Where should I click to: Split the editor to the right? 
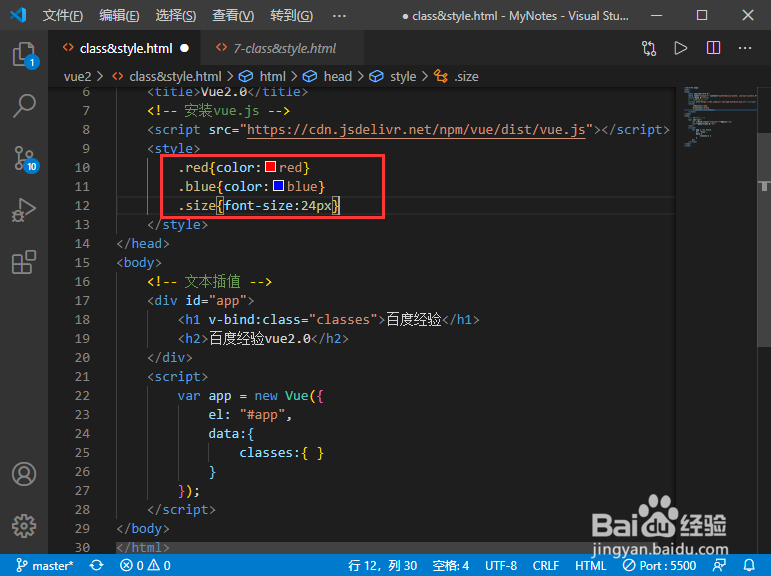(713, 48)
